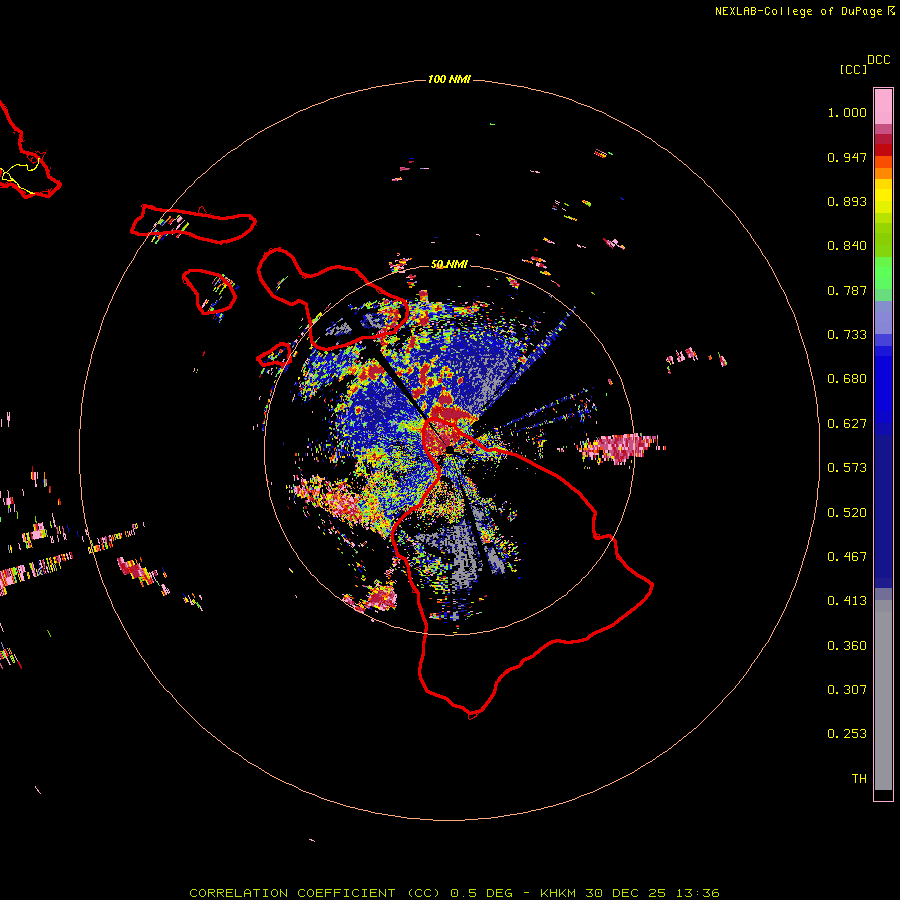Click the 0.253 colorbar value
900x900 pixels.
coord(847,734)
